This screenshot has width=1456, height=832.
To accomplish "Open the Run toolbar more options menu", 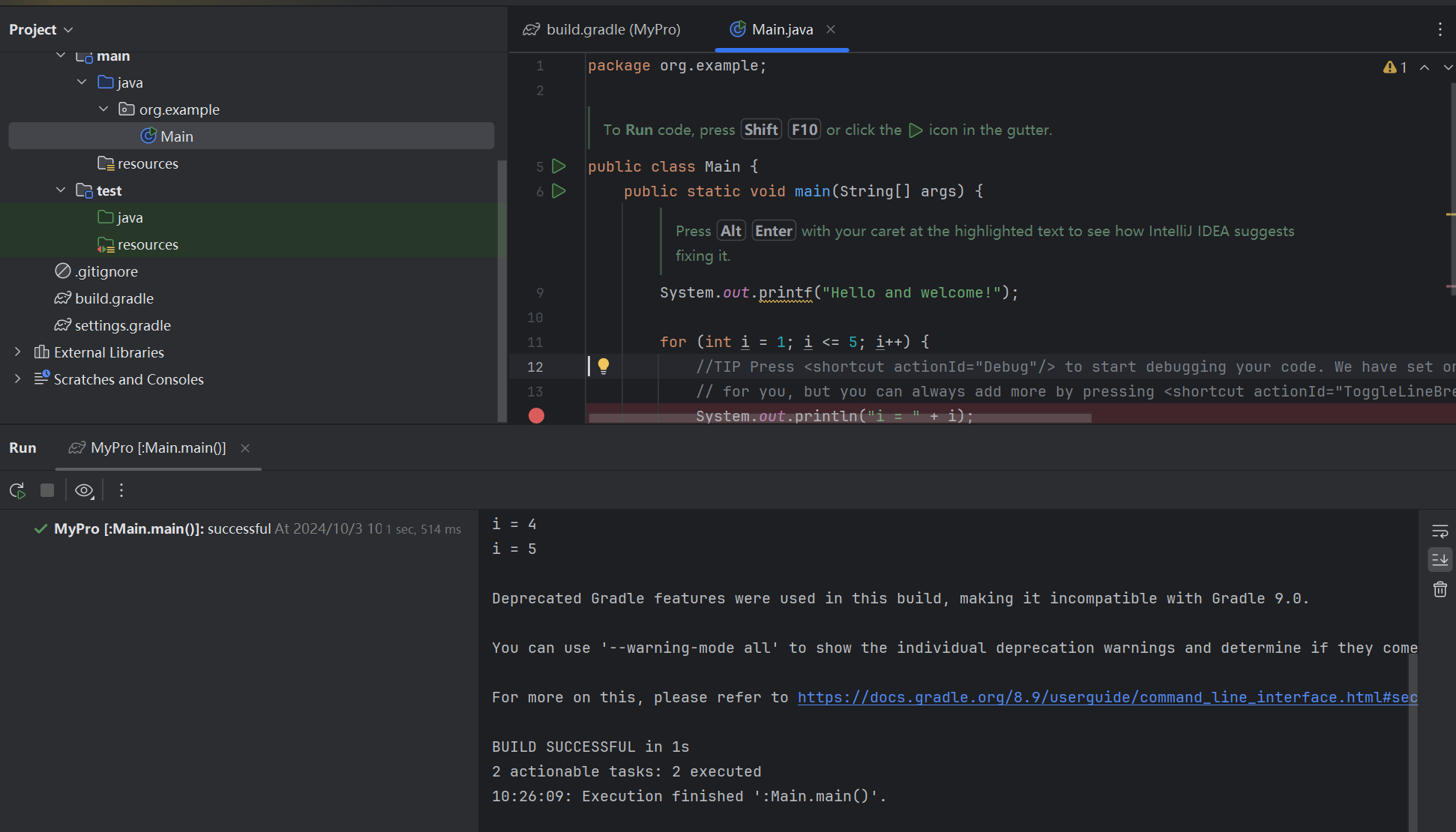I will [x=121, y=490].
